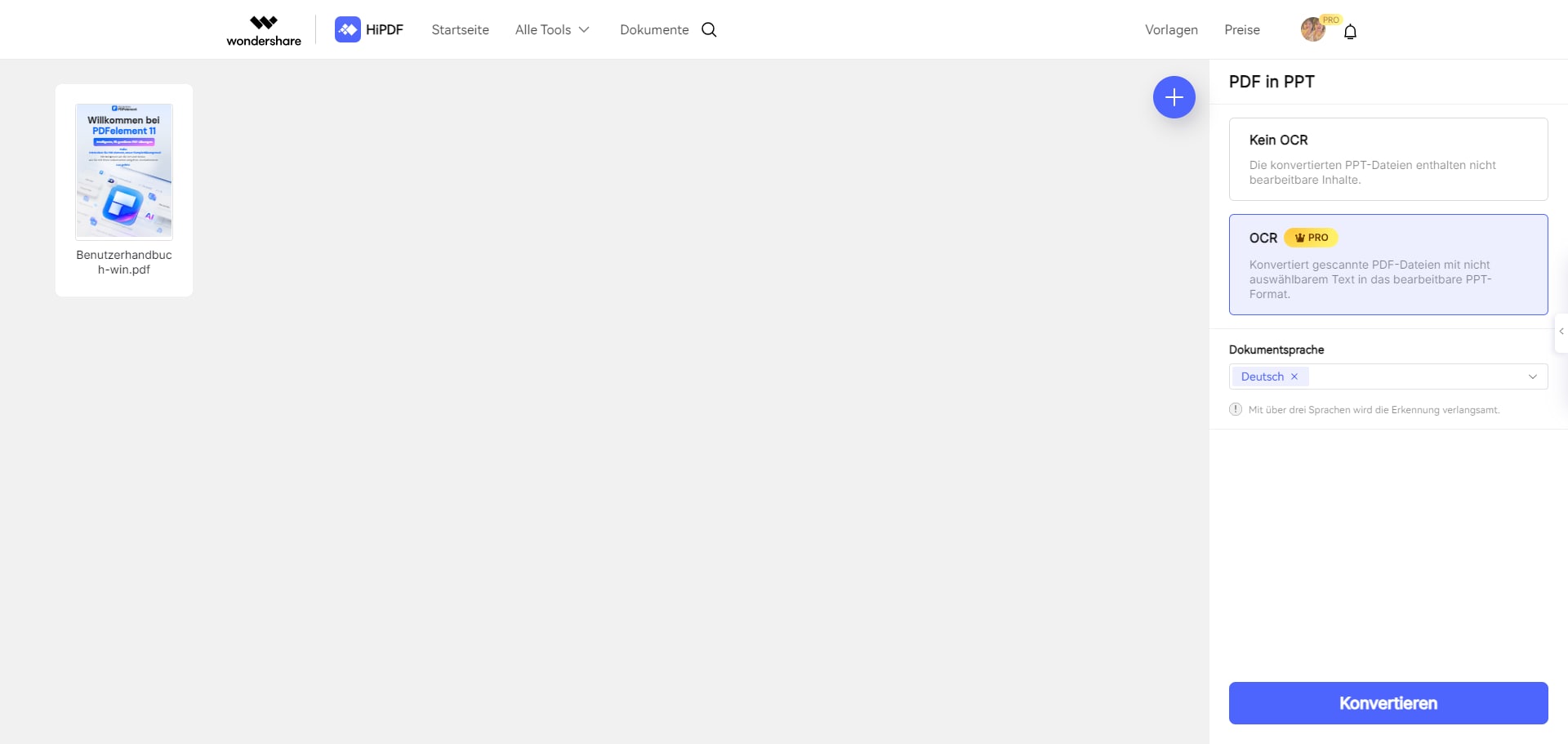Select the Kein OCR option

pos(1388,159)
